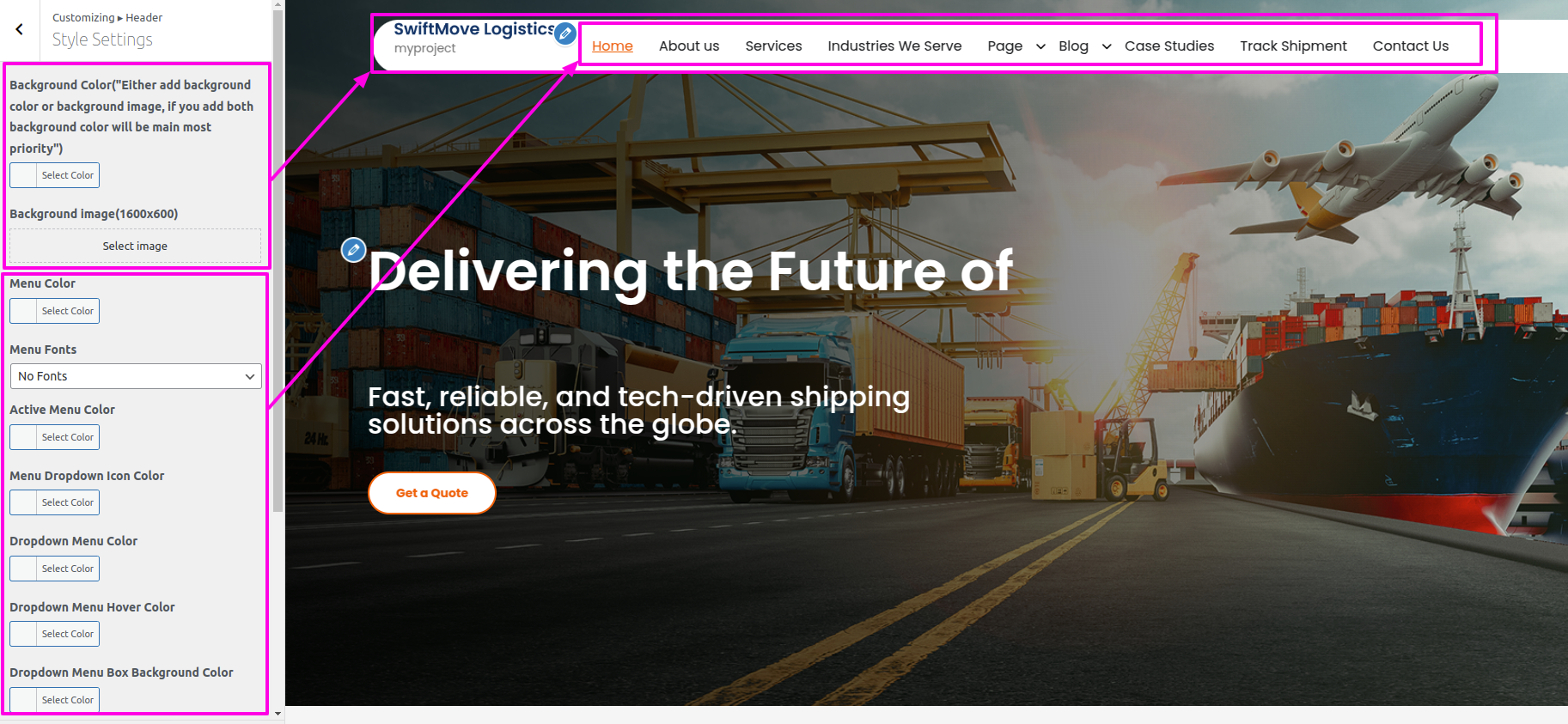This screenshot has height=724, width=1568.
Task: Click the myproject tagline text
Action: (x=424, y=49)
